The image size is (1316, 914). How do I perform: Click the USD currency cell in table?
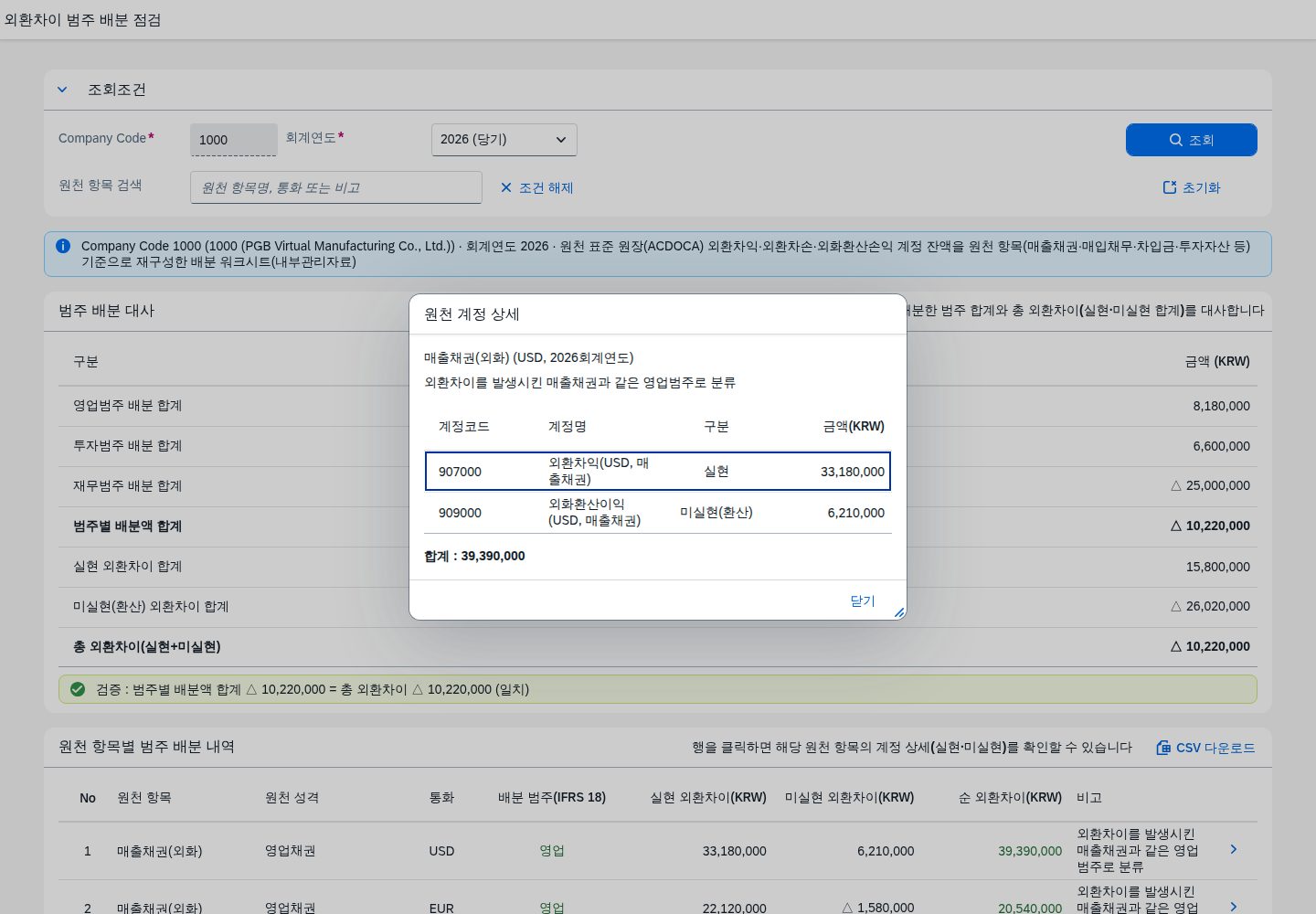441,851
